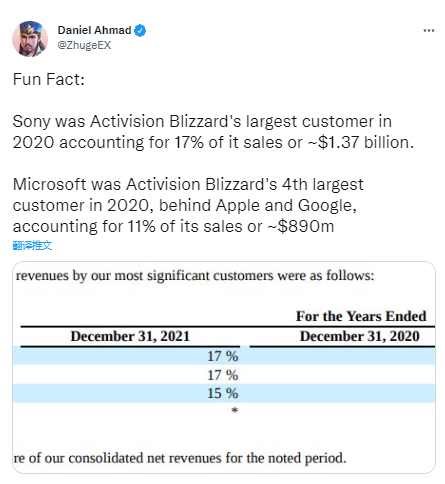
Task: Open the @ZhugeEX handle link
Action: pyautogui.click(x=84, y=45)
